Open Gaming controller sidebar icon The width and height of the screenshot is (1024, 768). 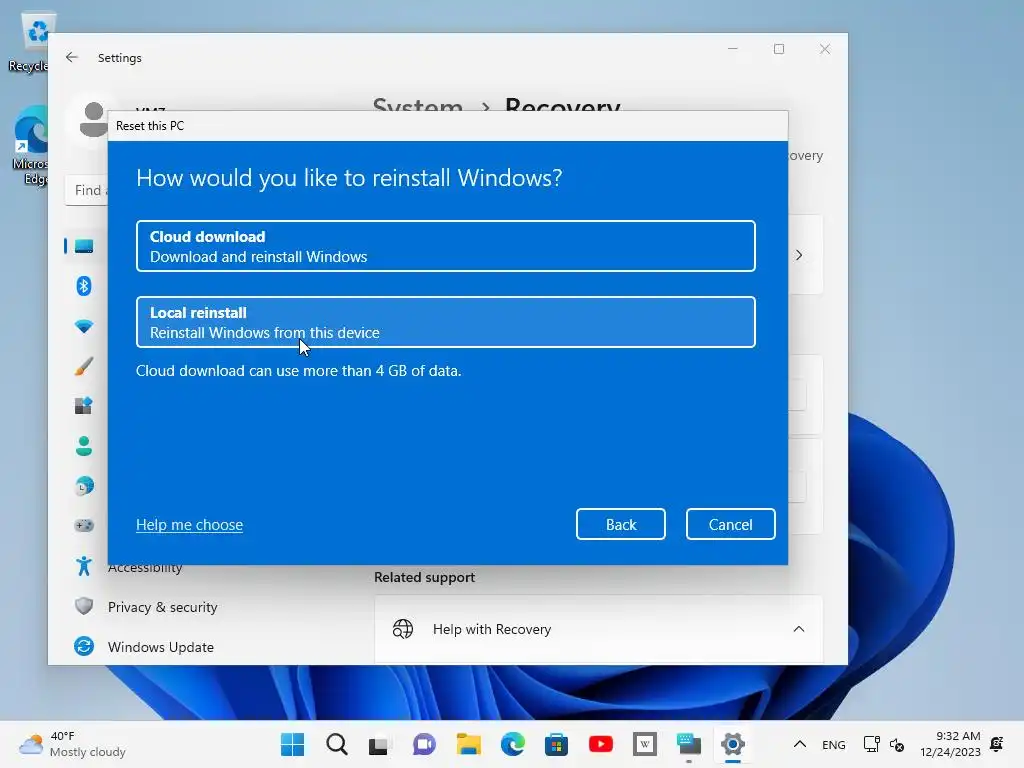click(84, 526)
